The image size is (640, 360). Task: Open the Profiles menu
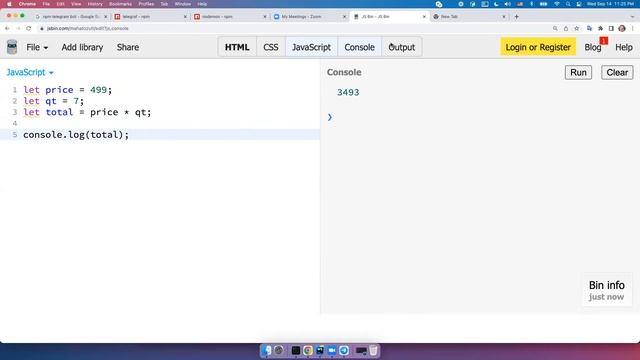pyautogui.click(x=146, y=4)
